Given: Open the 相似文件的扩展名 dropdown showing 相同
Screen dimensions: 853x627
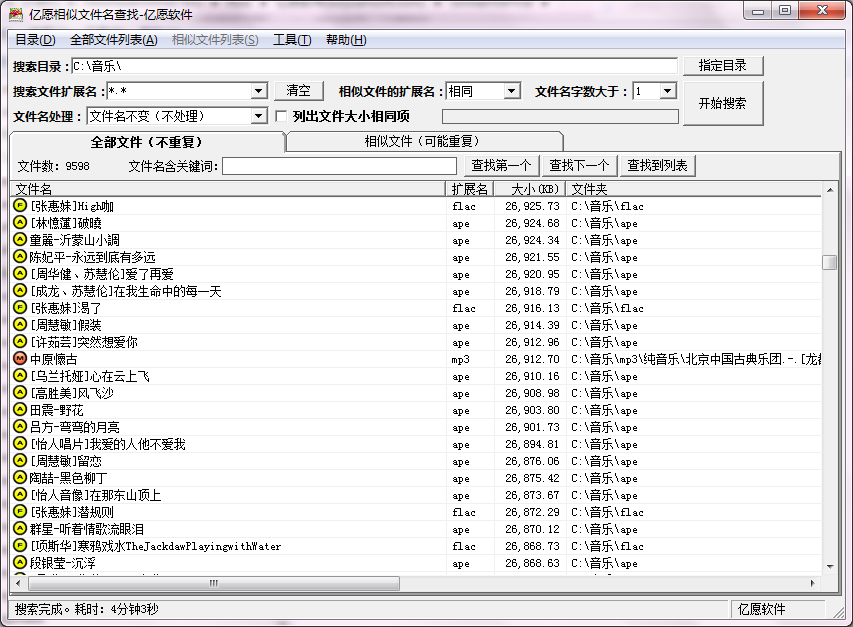Looking at the screenshot, I should (x=513, y=90).
